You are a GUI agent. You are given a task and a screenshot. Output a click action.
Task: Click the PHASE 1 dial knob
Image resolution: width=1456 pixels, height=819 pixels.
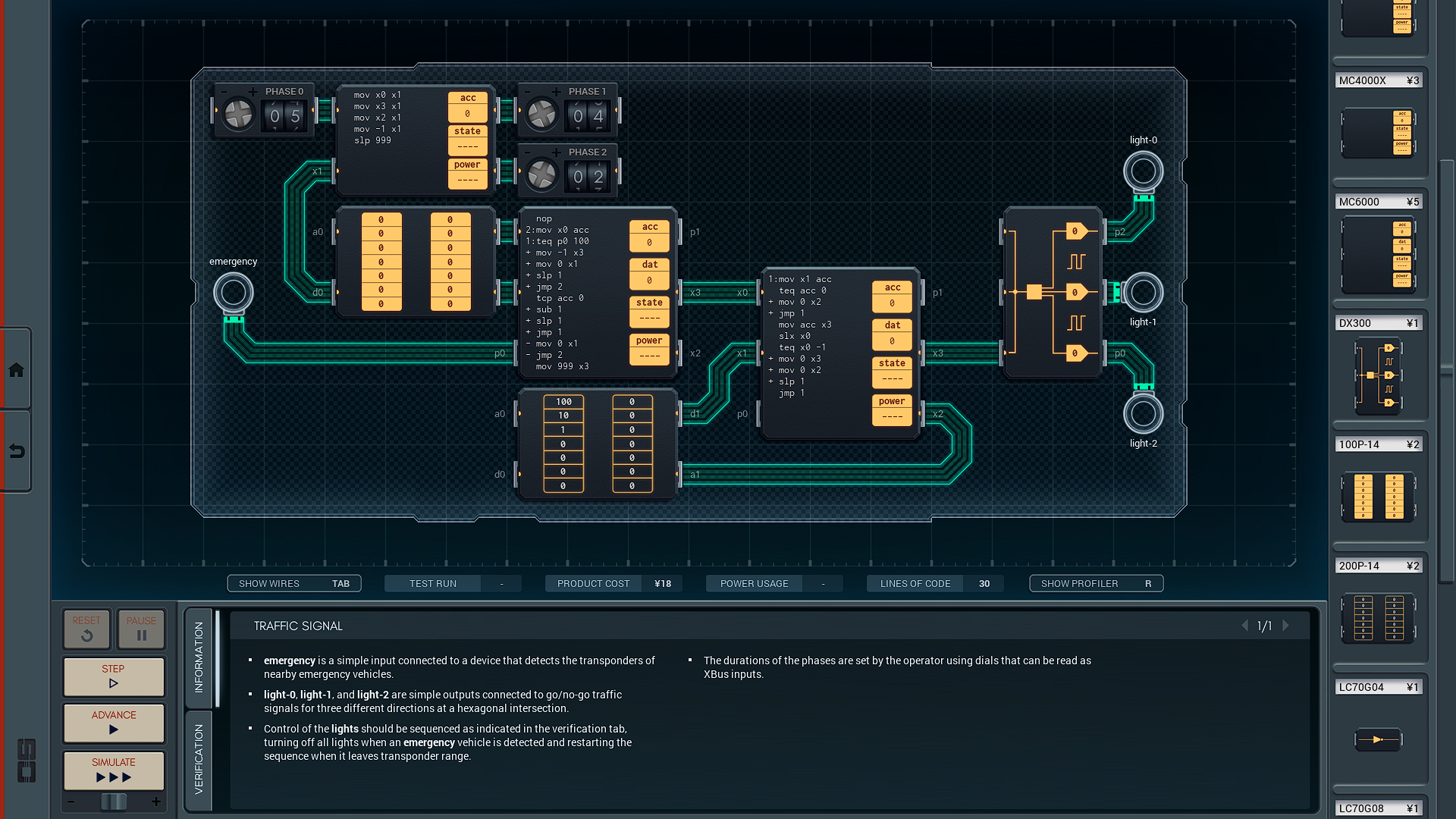(541, 115)
